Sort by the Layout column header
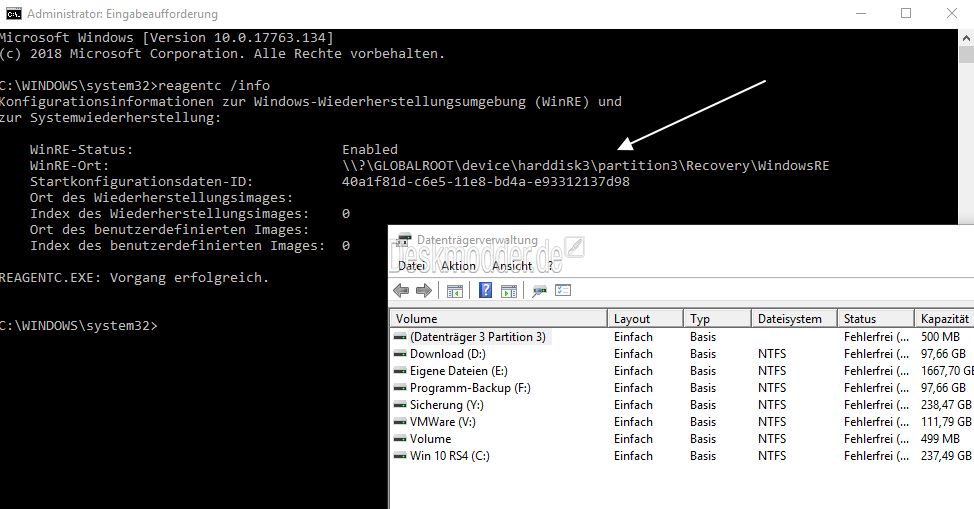 coord(645,318)
